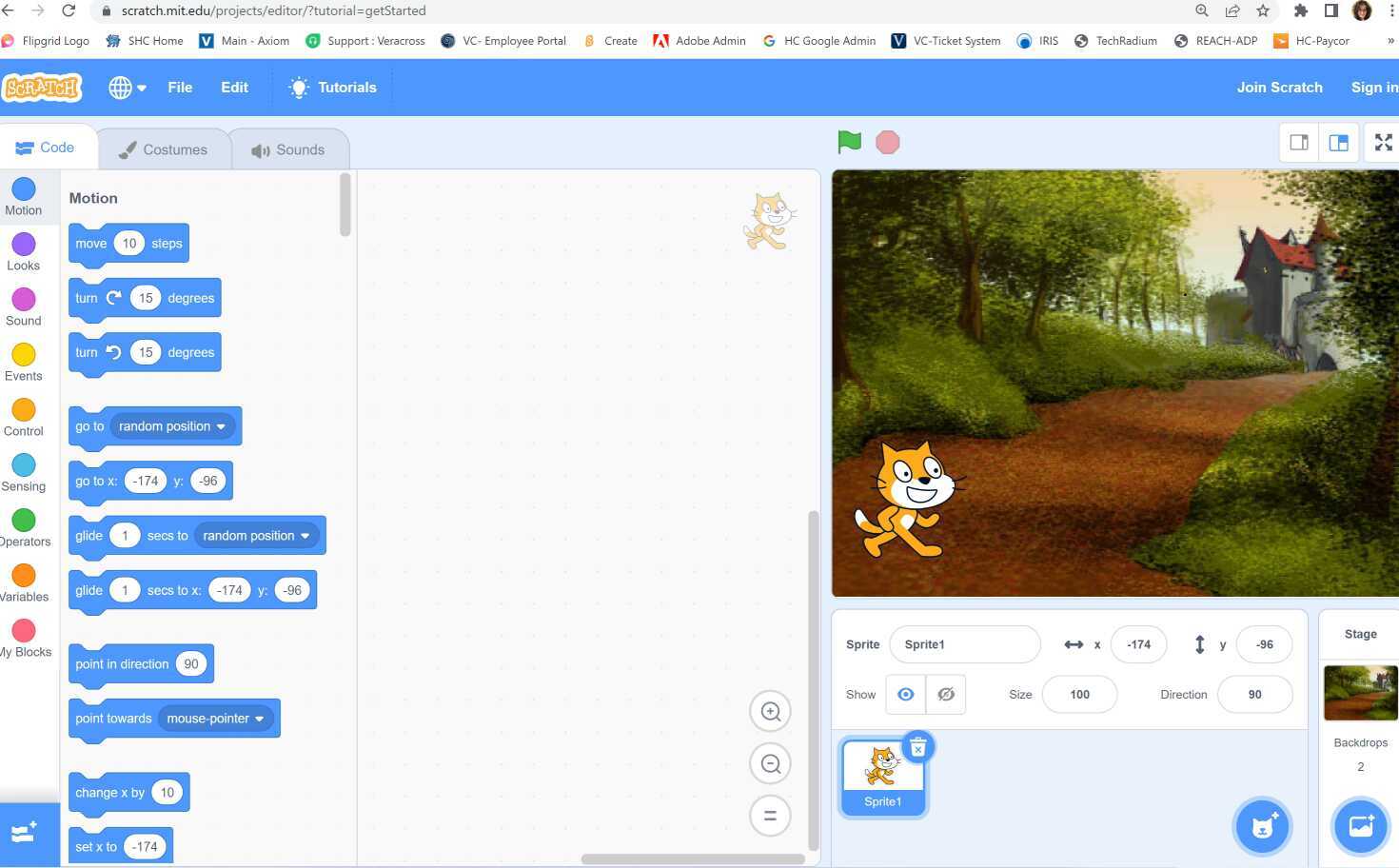Image resolution: width=1399 pixels, height=868 pixels.
Task: Switch to small stage layout
Action: point(1299,142)
